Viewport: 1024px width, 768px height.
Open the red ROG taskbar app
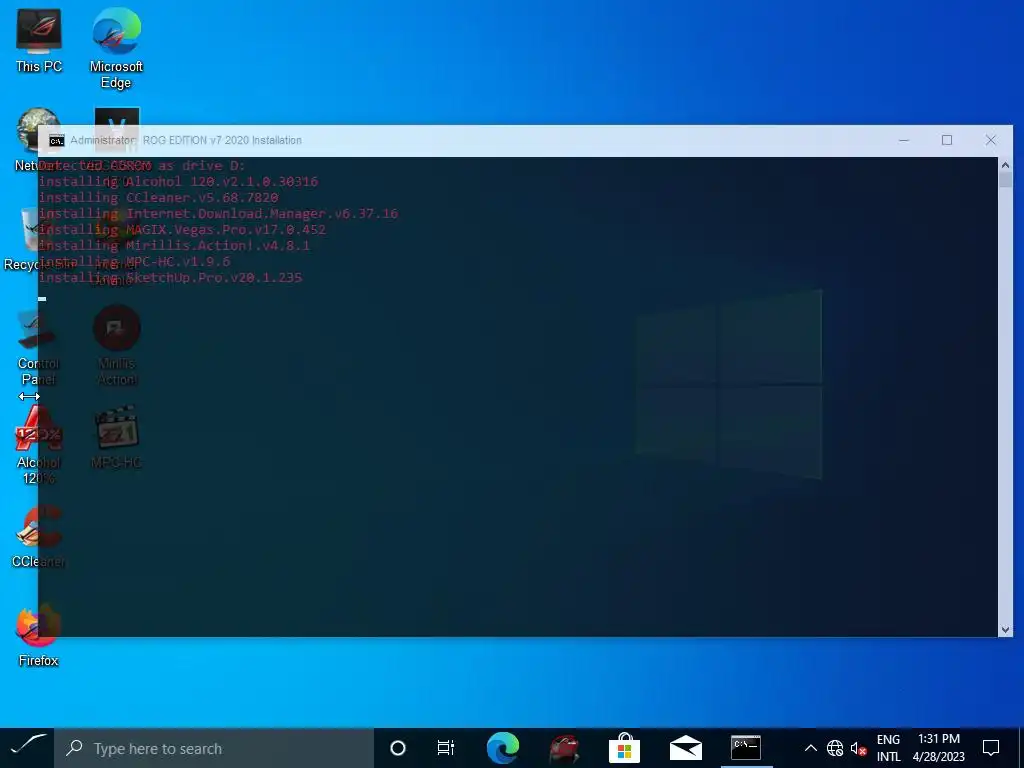click(x=564, y=748)
